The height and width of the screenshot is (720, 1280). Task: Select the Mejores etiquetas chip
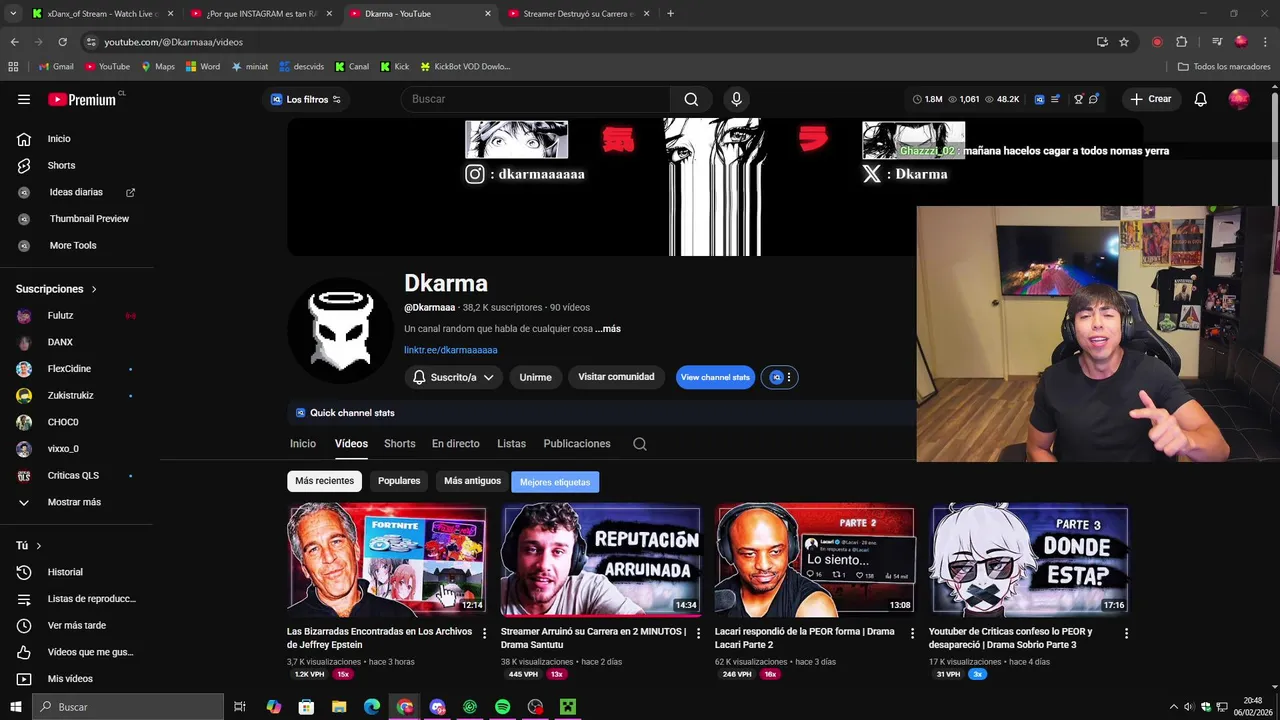pos(555,482)
